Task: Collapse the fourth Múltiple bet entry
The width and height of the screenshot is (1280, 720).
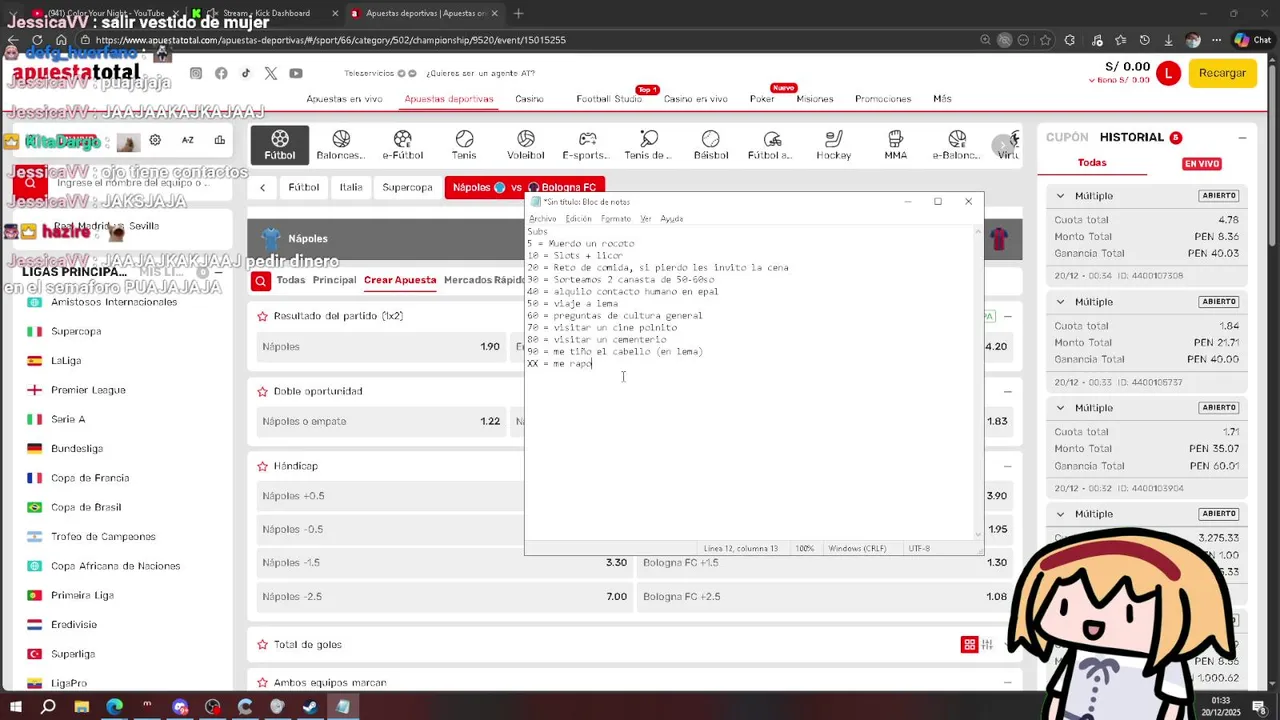Action: coord(1060,514)
